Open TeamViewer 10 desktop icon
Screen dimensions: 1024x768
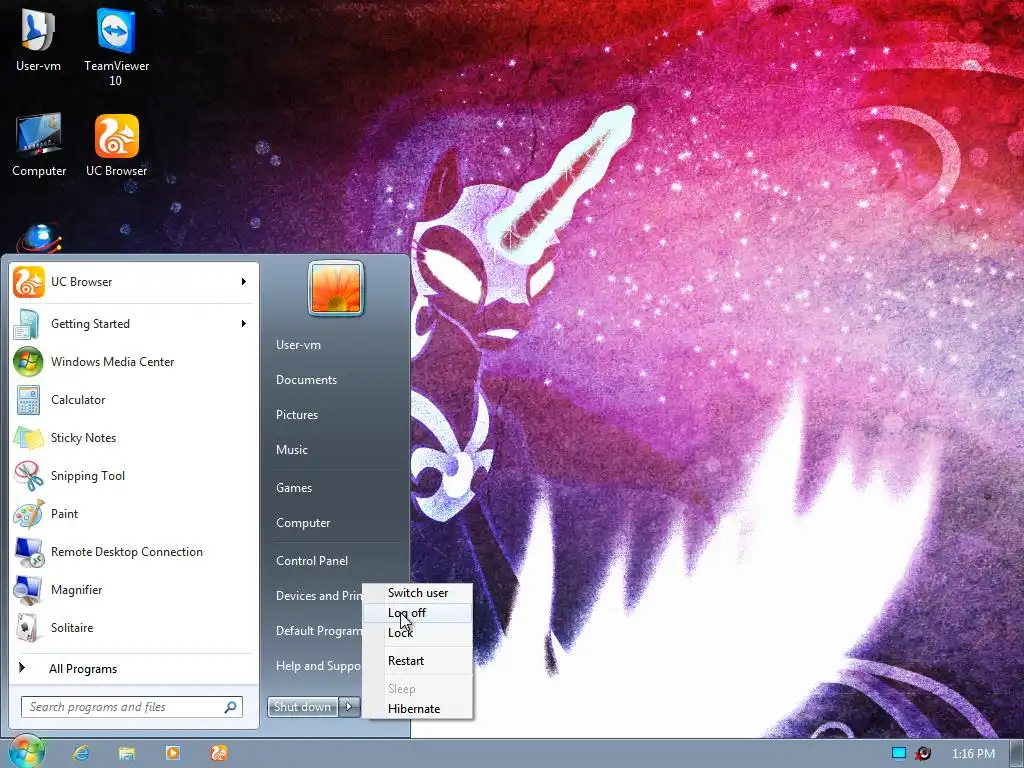(116, 46)
